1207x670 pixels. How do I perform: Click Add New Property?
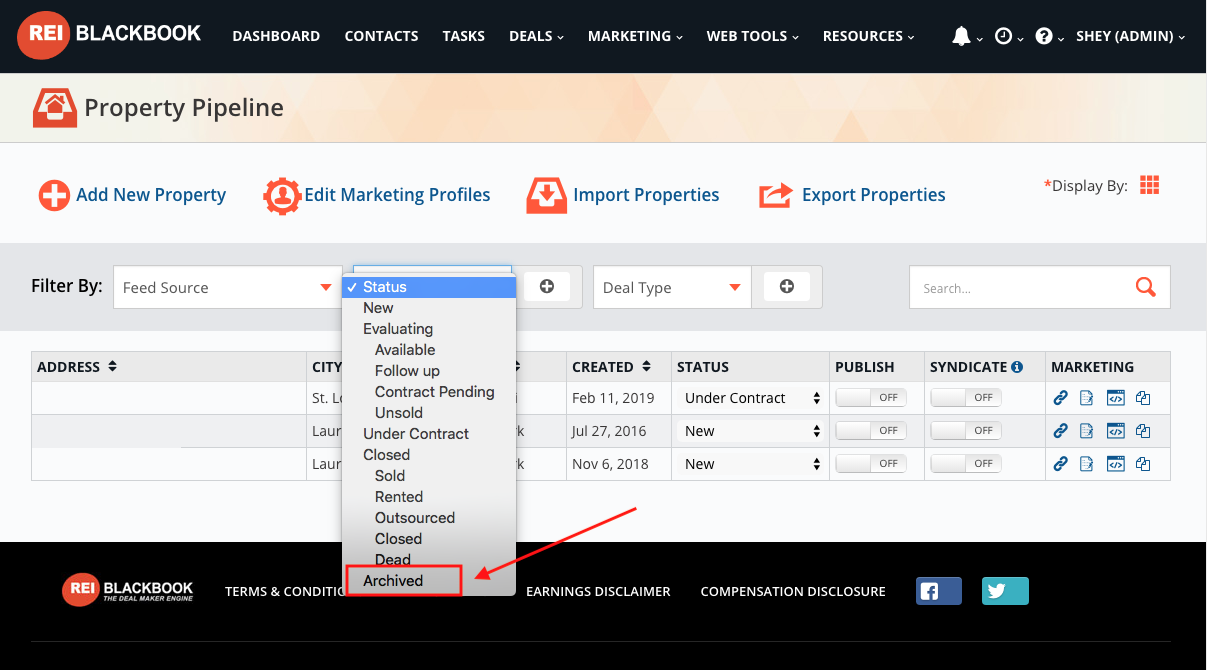(132, 195)
